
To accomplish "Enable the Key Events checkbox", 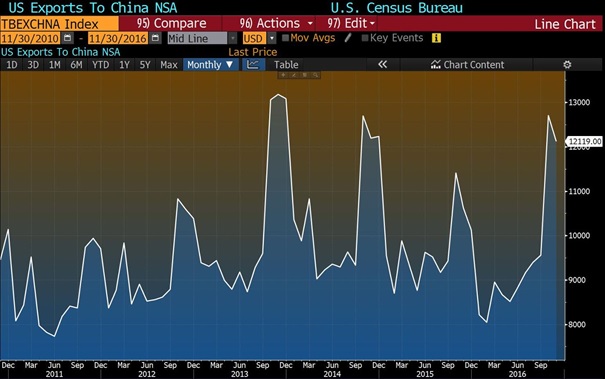I will tap(365, 38).
